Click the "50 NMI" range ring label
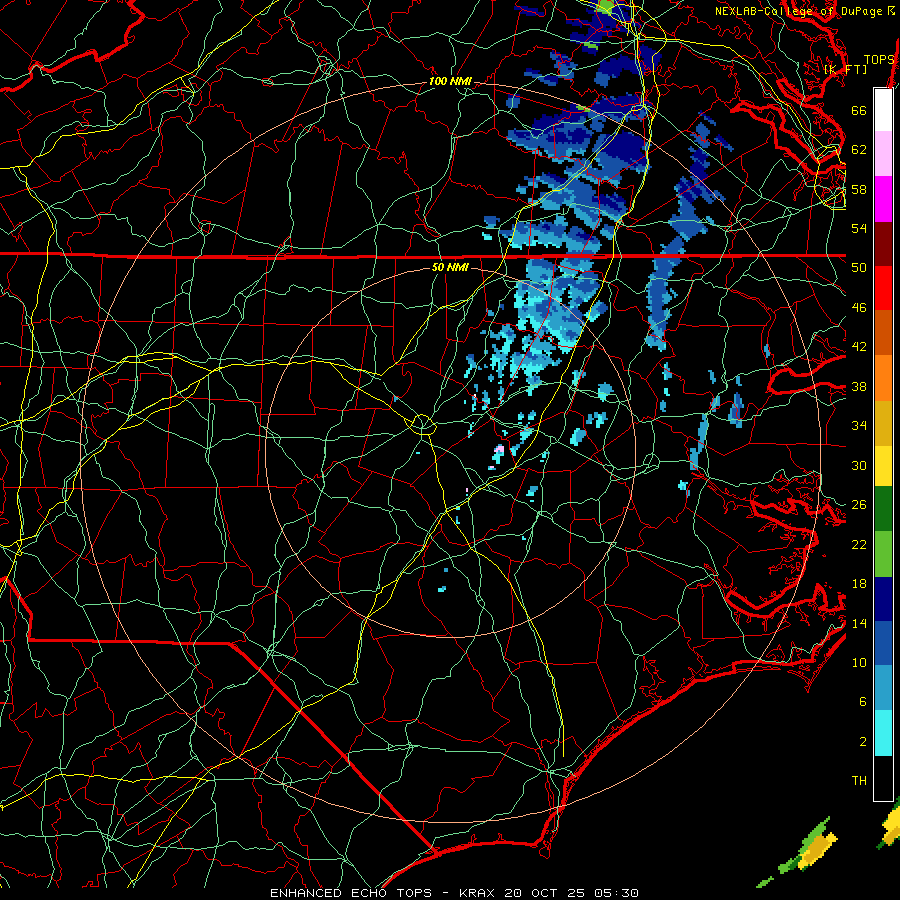Screen dimensions: 900x900 [x=450, y=267]
